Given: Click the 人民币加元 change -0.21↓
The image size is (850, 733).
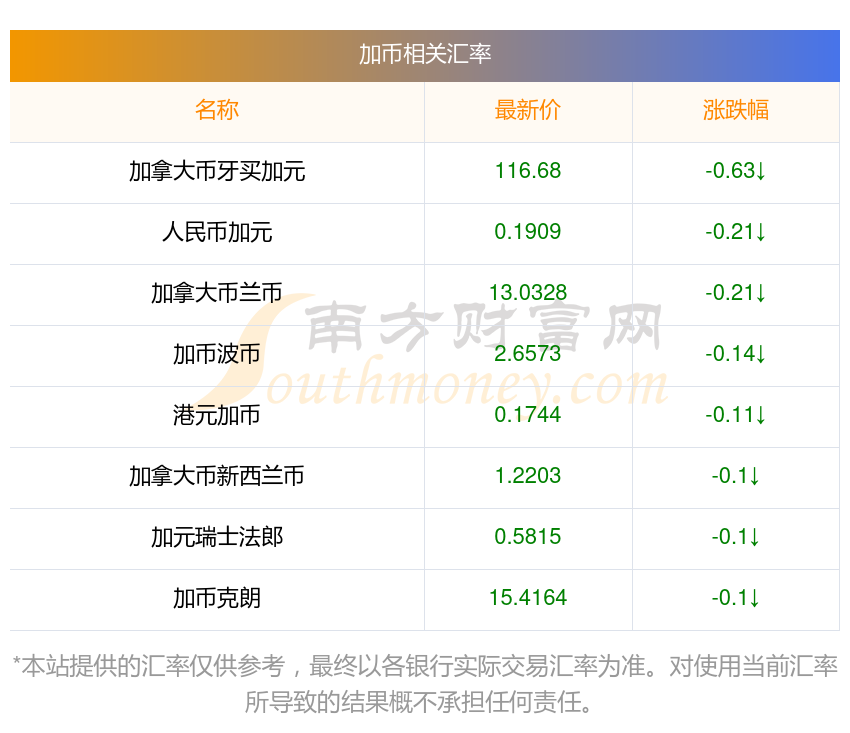Looking at the screenshot, I should [736, 232].
